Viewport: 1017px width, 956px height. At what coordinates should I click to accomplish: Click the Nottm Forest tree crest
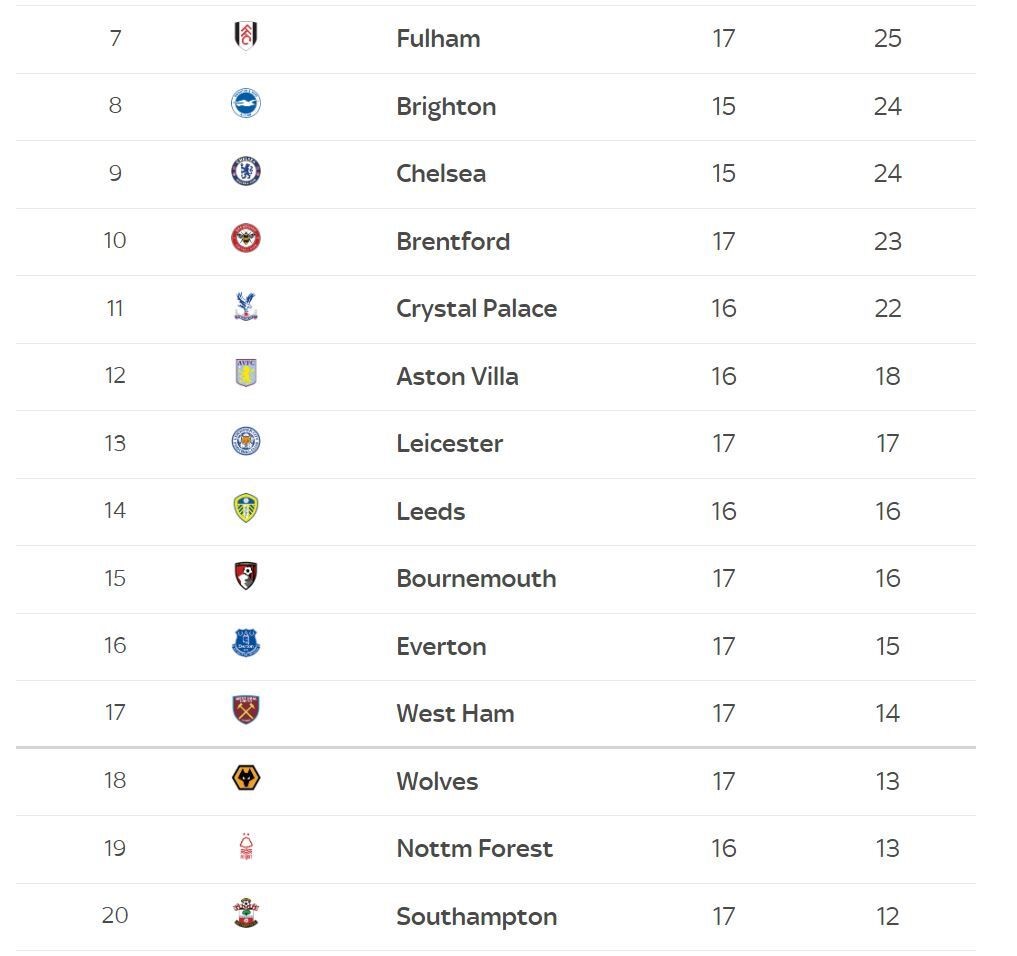pyautogui.click(x=245, y=847)
